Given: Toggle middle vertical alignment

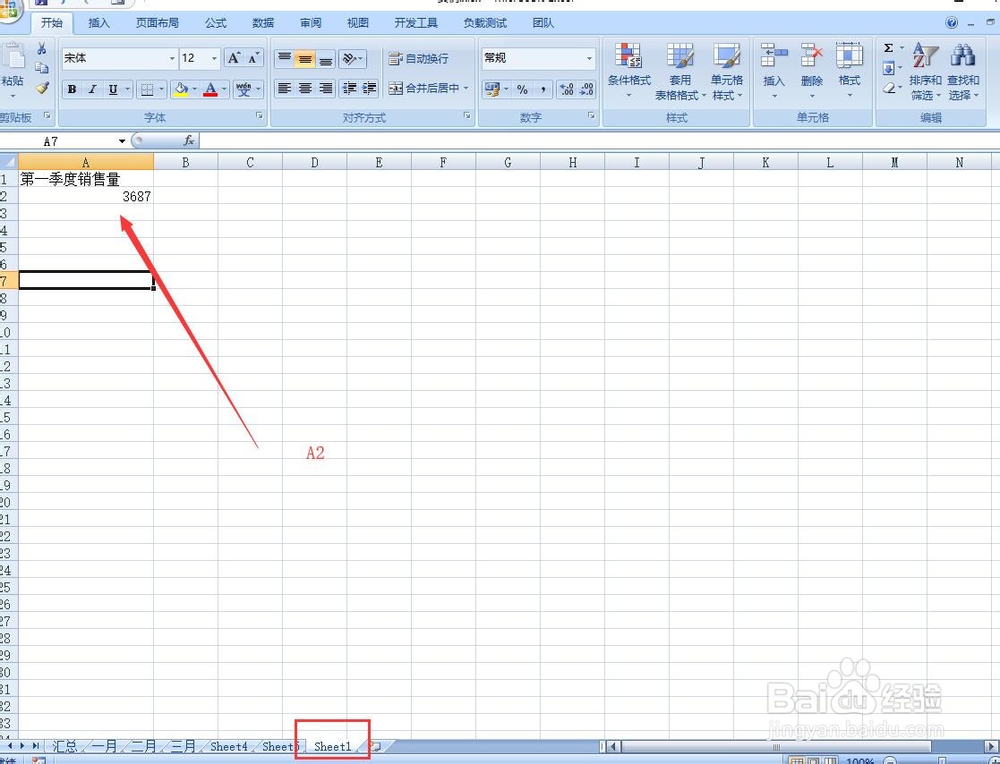Looking at the screenshot, I should (305, 59).
